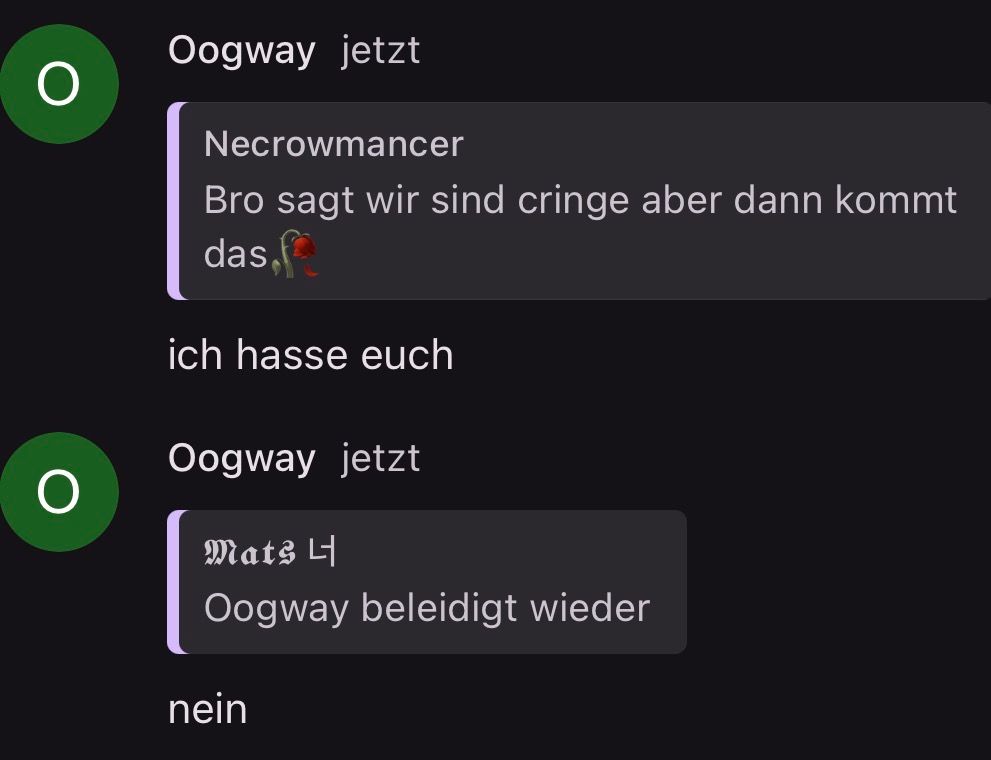Click the word 'das' in quoted message
This screenshot has width=991, height=760.
[x=236, y=255]
